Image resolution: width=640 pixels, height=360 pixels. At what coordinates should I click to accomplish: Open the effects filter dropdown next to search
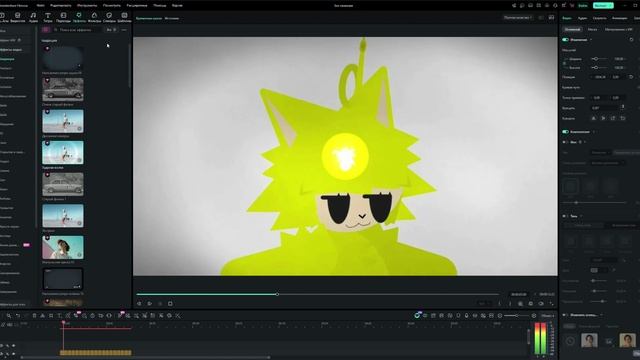111,30
